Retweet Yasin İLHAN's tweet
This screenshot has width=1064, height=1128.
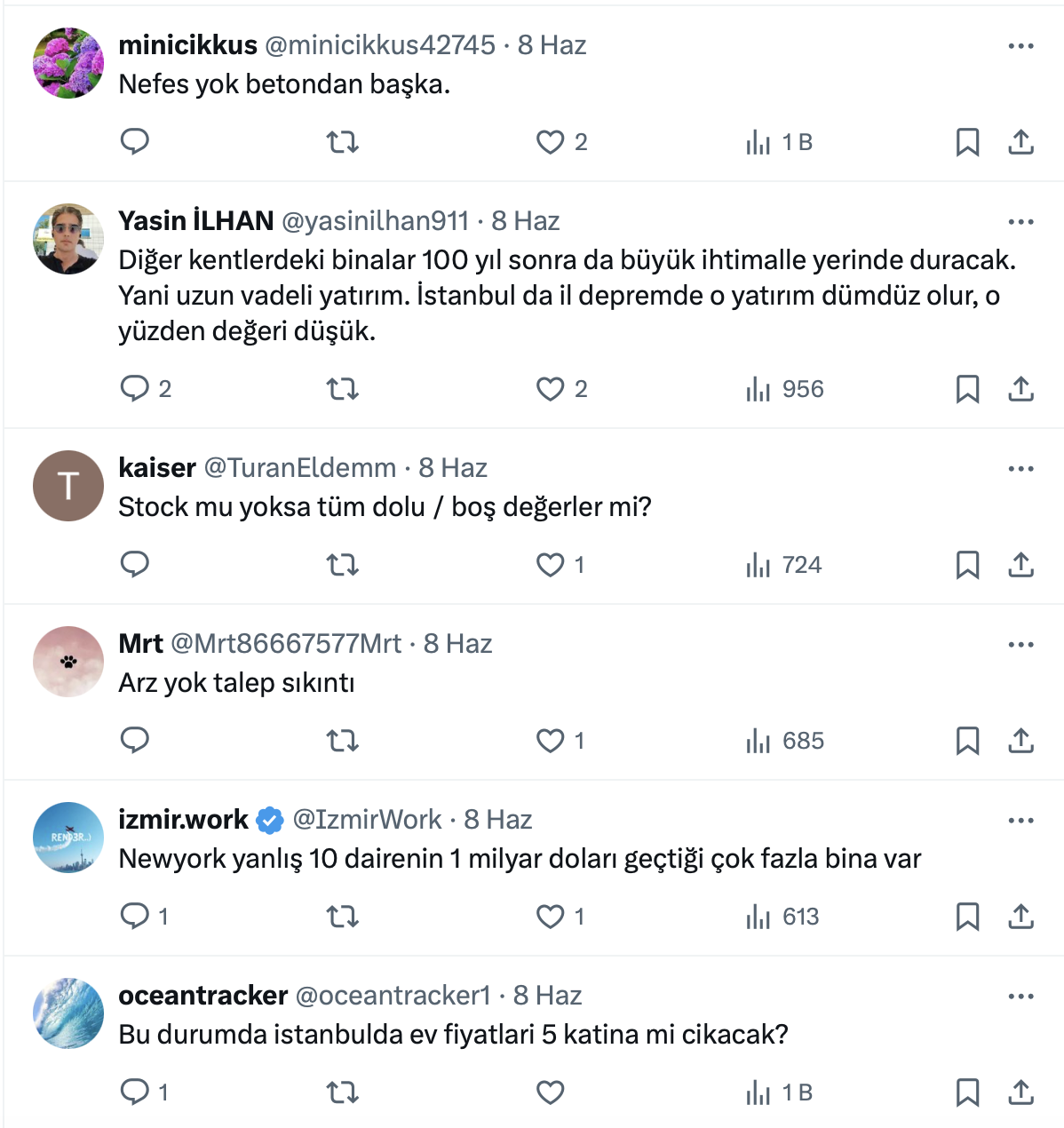click(342, 389)
